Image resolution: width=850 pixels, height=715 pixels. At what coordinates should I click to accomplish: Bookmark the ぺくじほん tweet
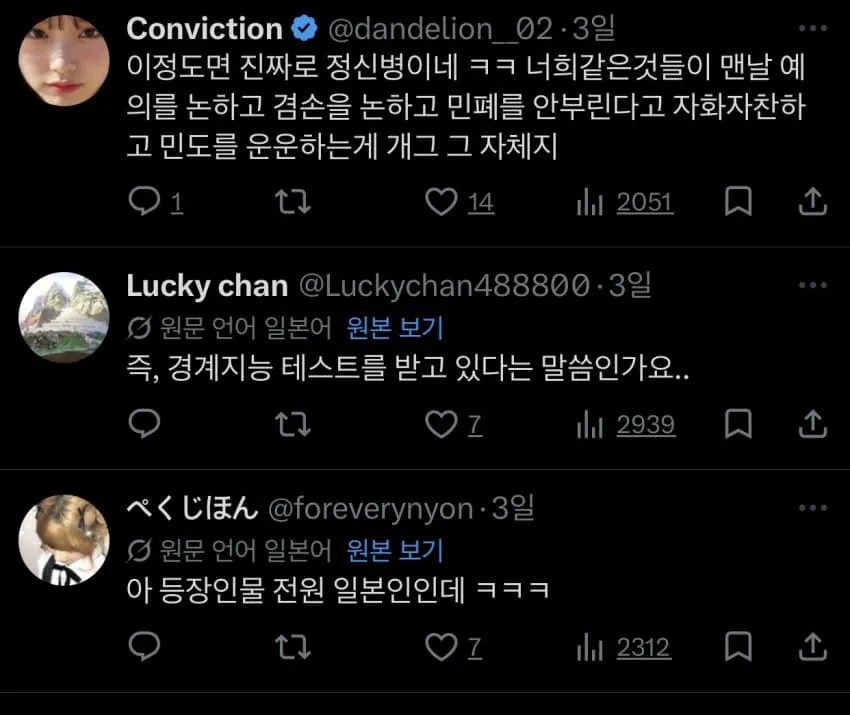[x=738, y=647]
